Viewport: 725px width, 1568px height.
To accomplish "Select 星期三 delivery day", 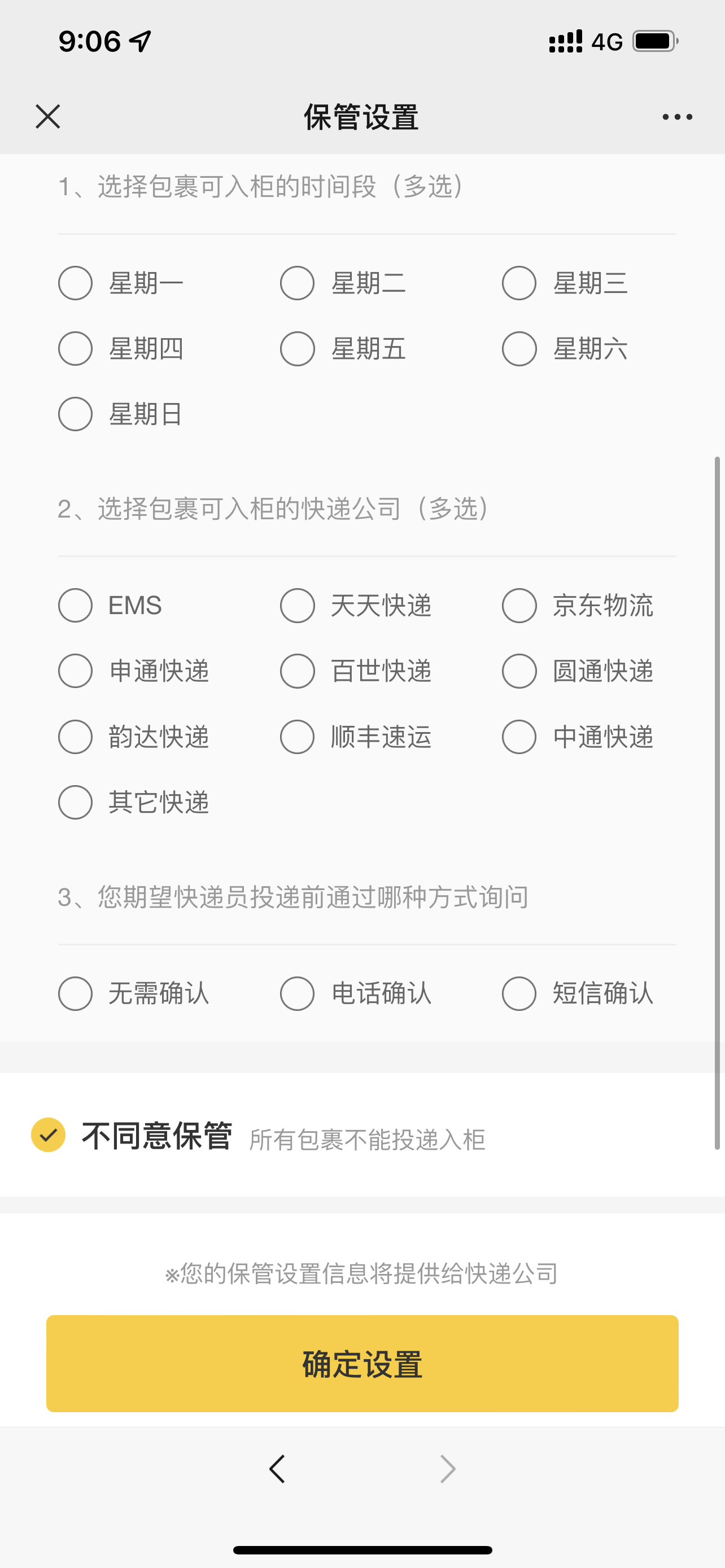I will tap(519, 283).
